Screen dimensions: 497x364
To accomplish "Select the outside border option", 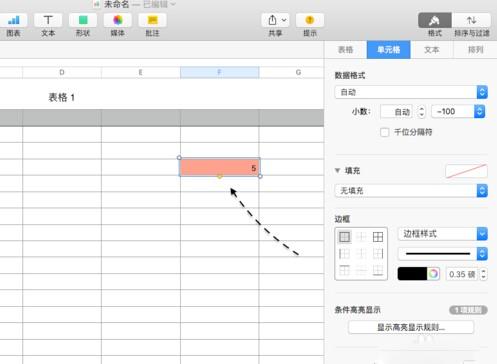I will [x=344, y=237].
